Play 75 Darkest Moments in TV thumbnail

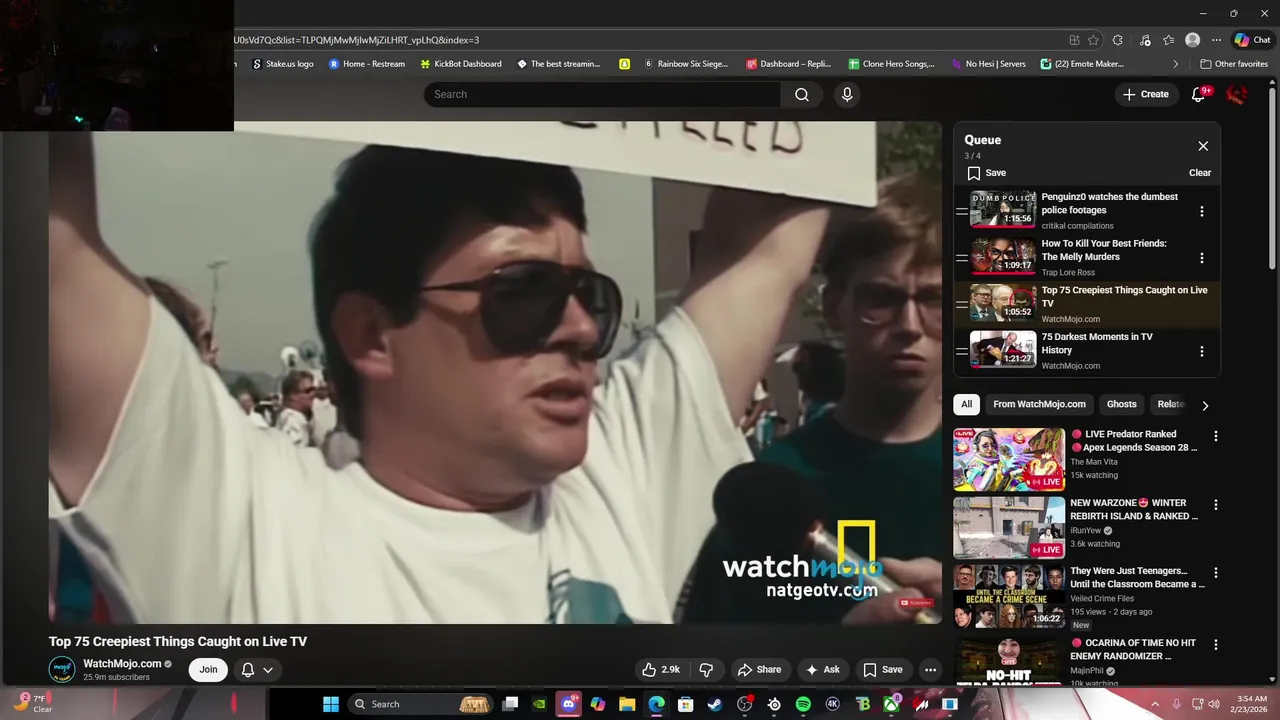pyautogui.click(x=1003, y=350)
